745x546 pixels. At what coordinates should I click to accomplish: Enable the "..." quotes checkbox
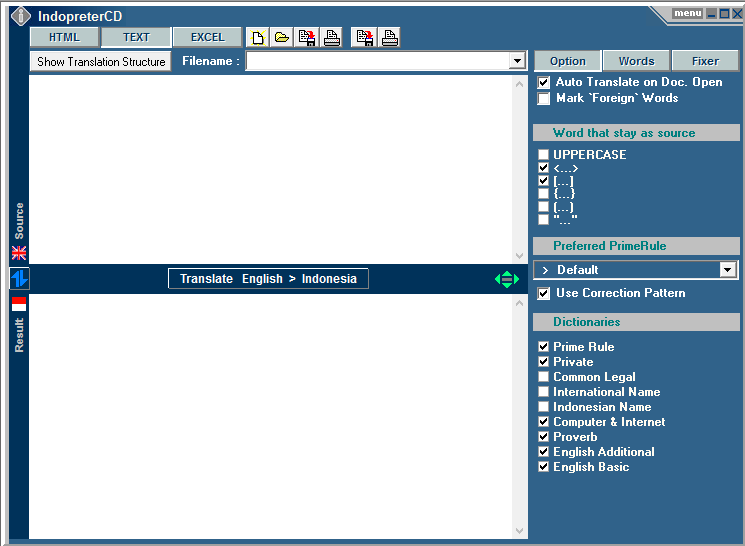[x=543, y=220]
